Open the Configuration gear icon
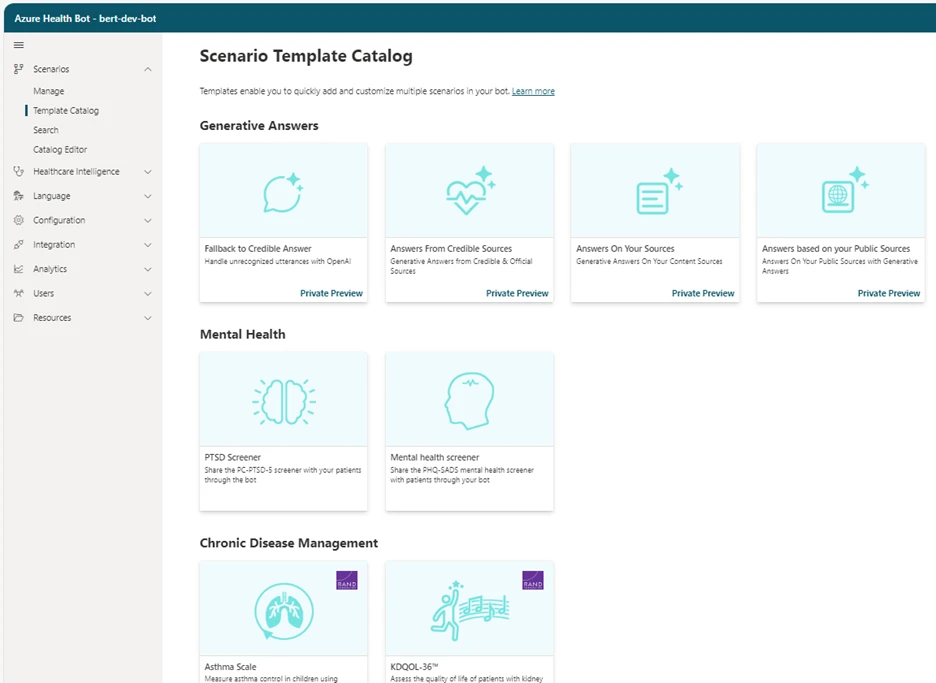This screenshot has width=936, height=683. [x=18, y=220]
